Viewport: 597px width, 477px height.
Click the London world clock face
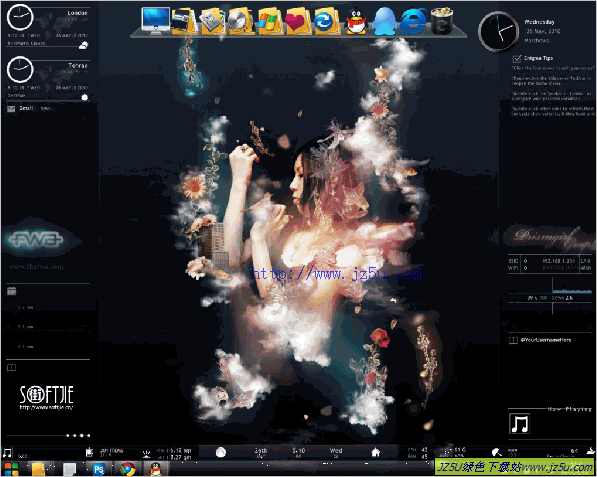point(20,17)
